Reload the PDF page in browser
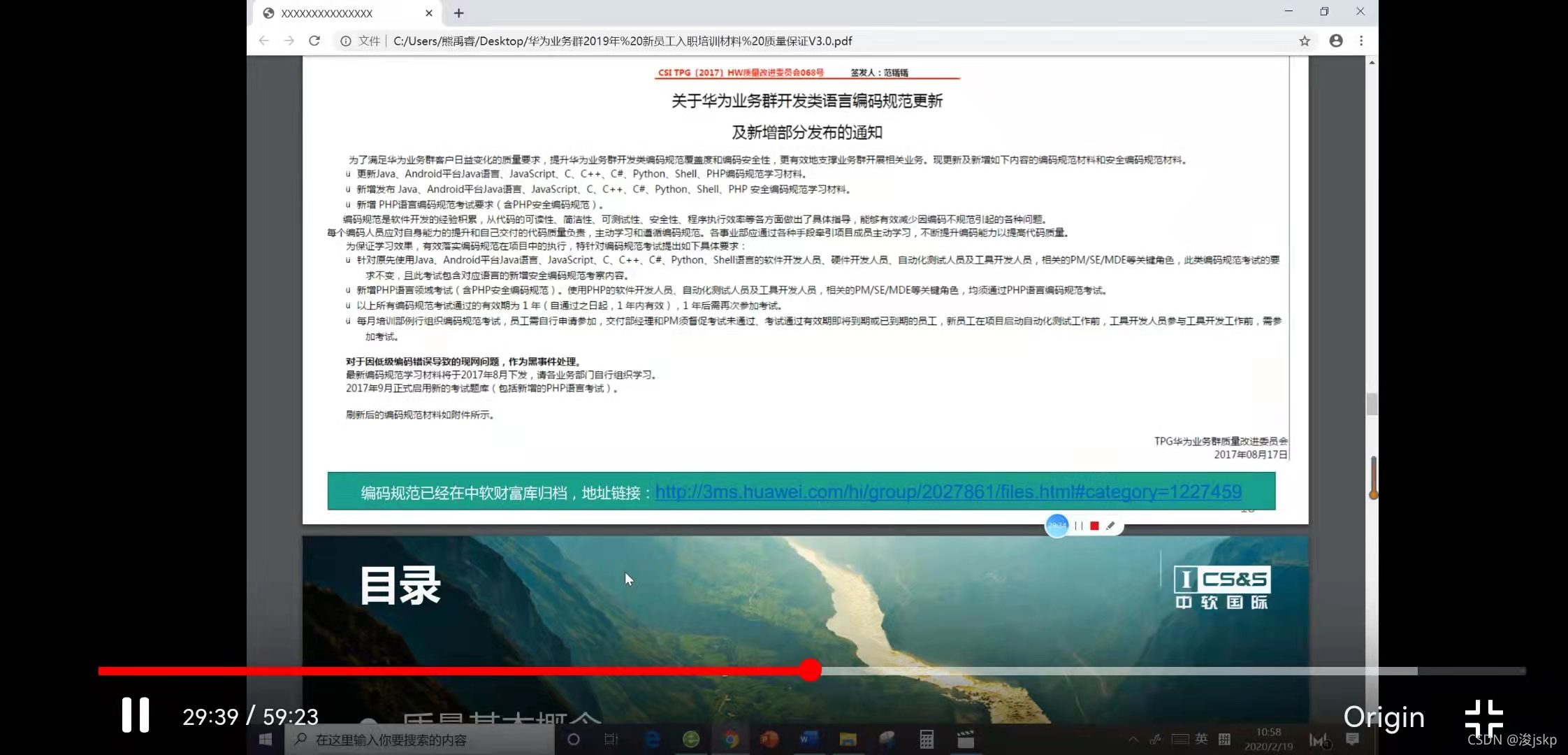The height and width of the screenshot is (755, 1568). pyautogui.click(x=314, y=41)
